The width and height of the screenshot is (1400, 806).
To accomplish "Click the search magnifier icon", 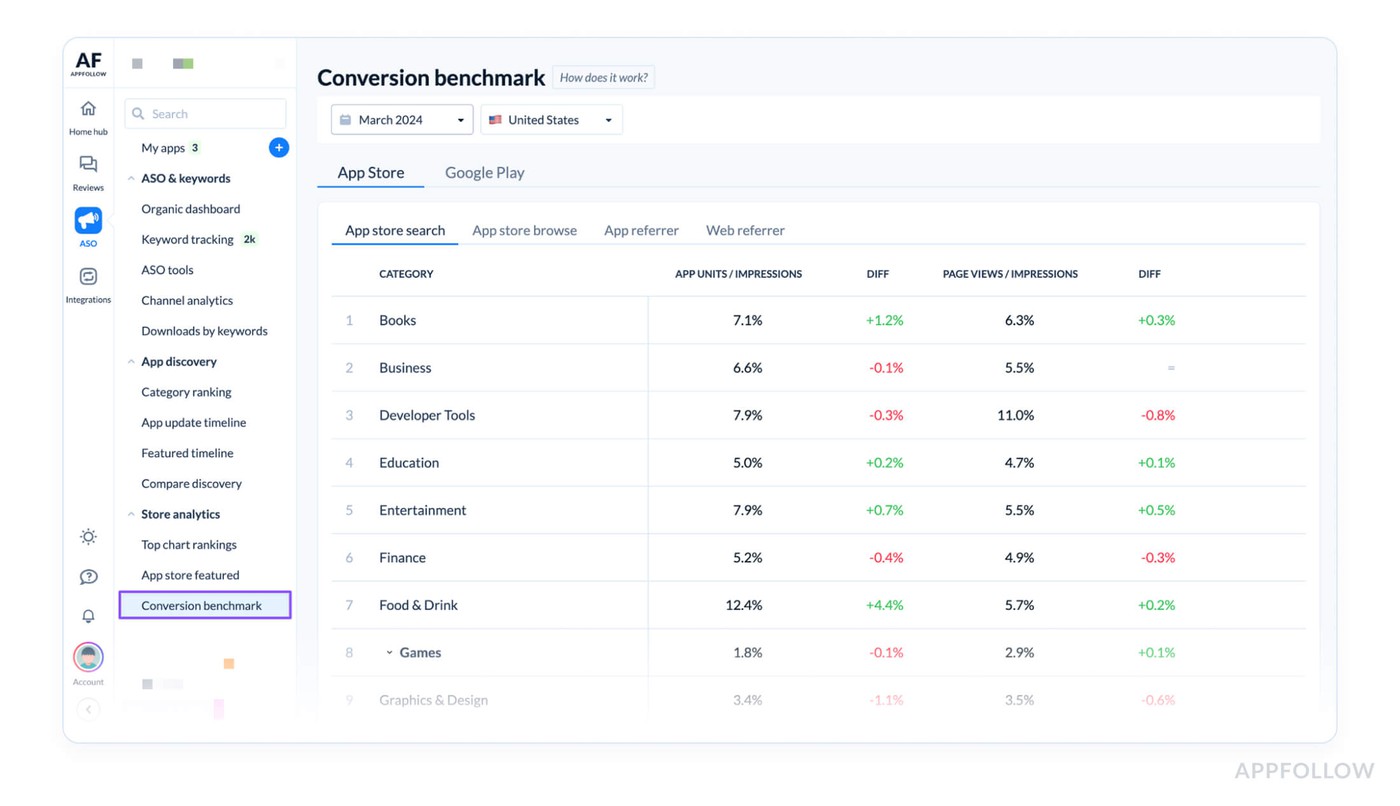I will [x=138, y=113].
